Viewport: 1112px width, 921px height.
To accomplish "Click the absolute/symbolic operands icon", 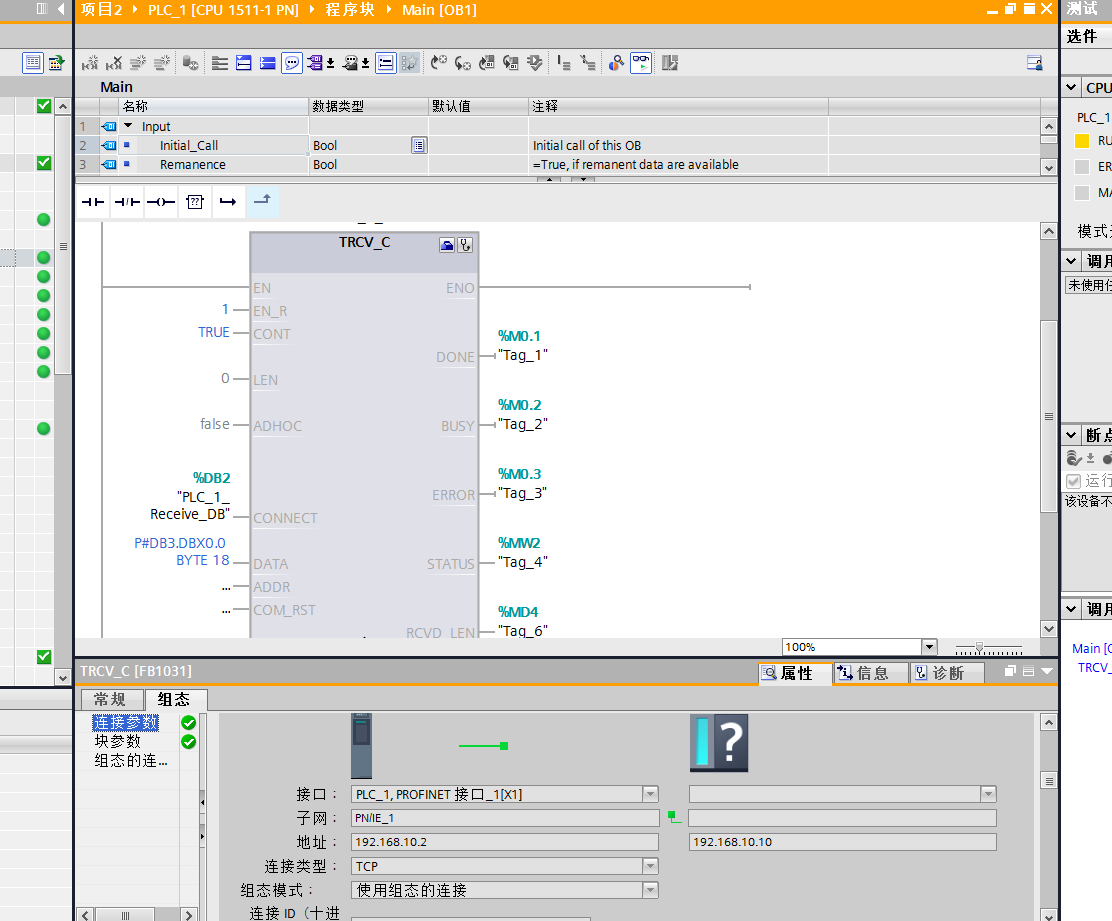I will 314,63.
